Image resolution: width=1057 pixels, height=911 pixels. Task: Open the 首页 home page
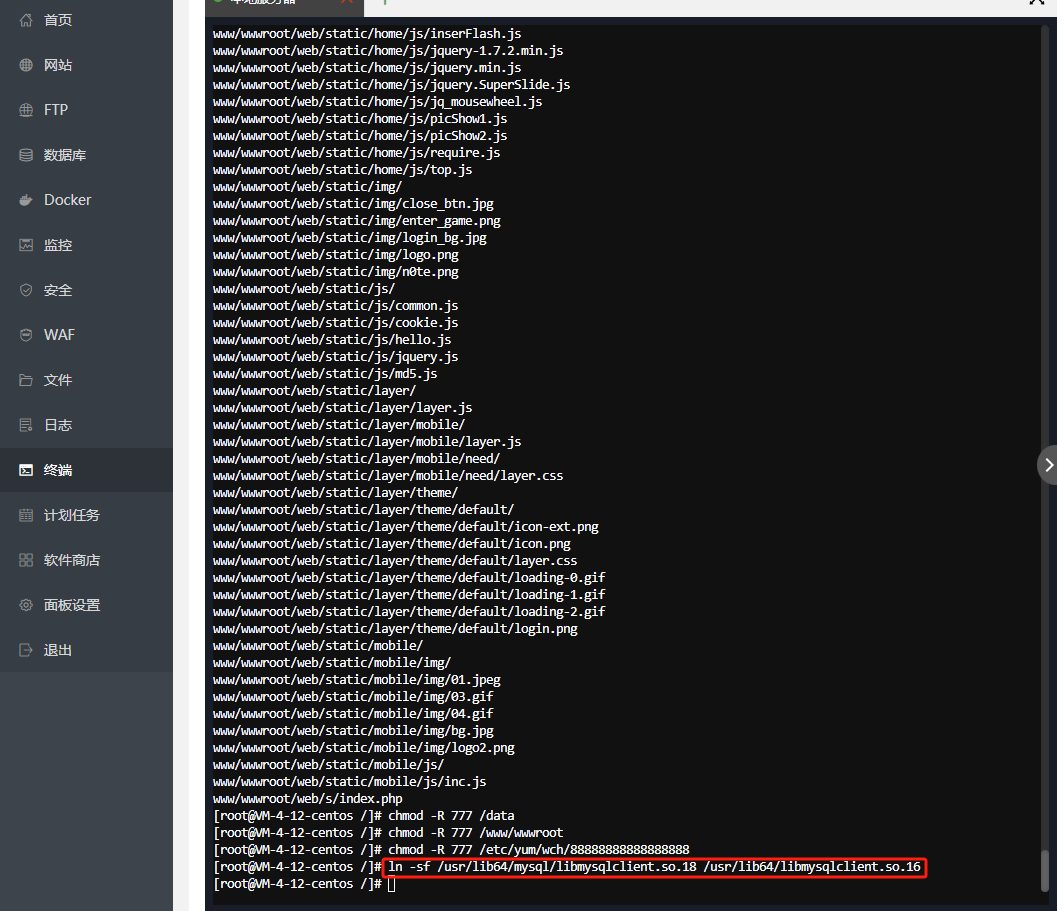click(58, 20)
